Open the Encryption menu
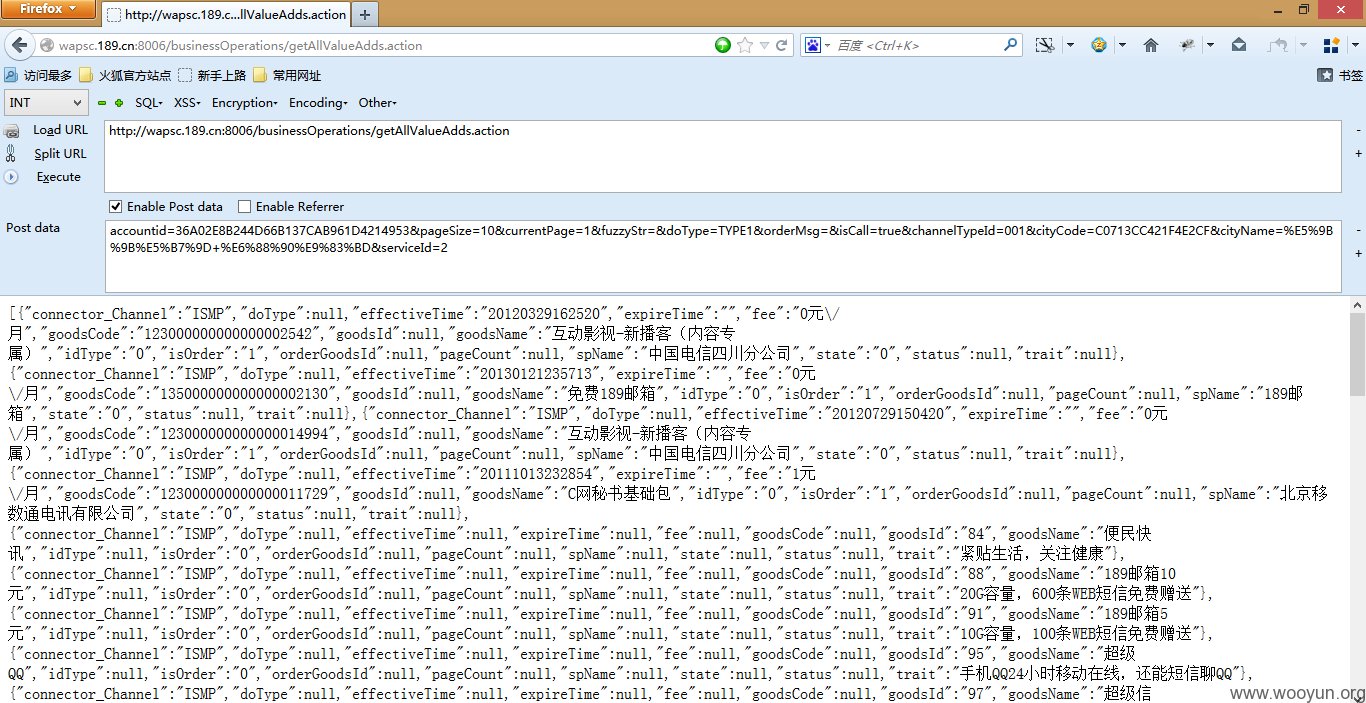 point(245,103)
